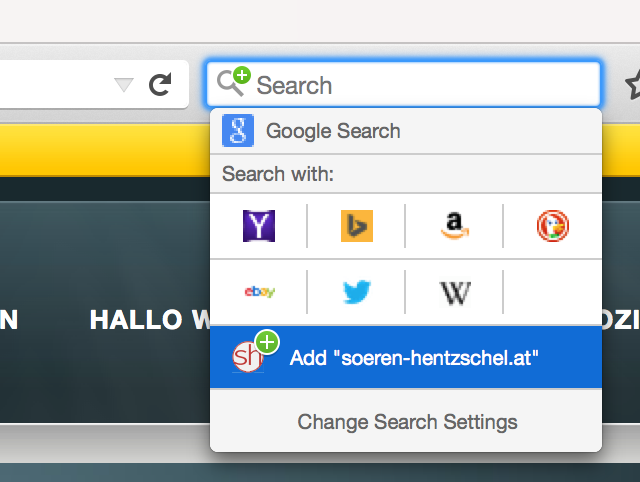Search with the Yahoo engine icon
This screenshot has width=640, height=482.
point(259,227)
